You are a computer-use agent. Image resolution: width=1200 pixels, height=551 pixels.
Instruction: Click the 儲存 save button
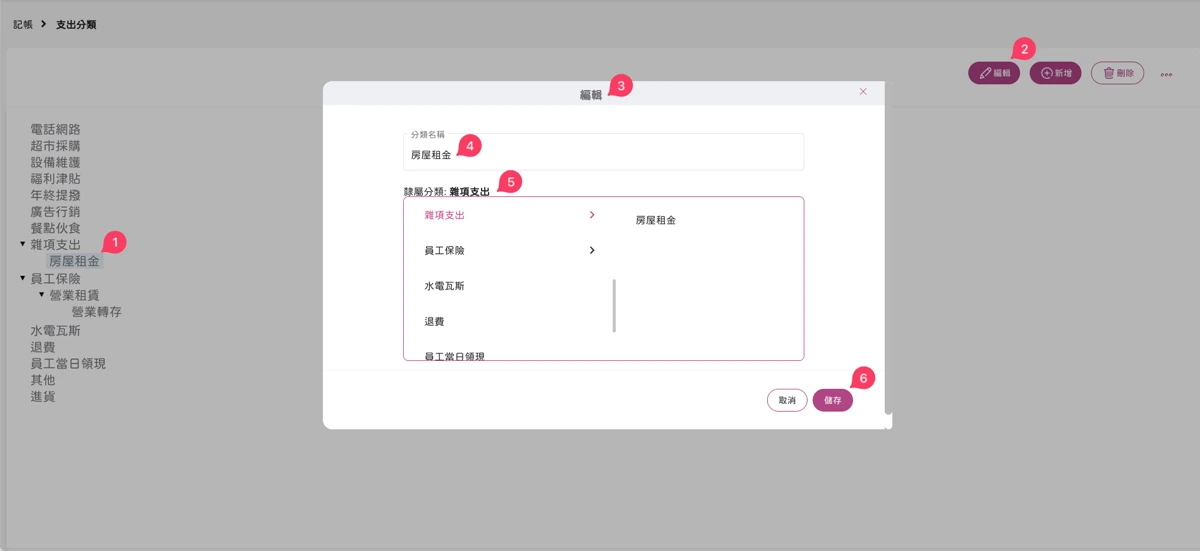[x=833, y=400]
